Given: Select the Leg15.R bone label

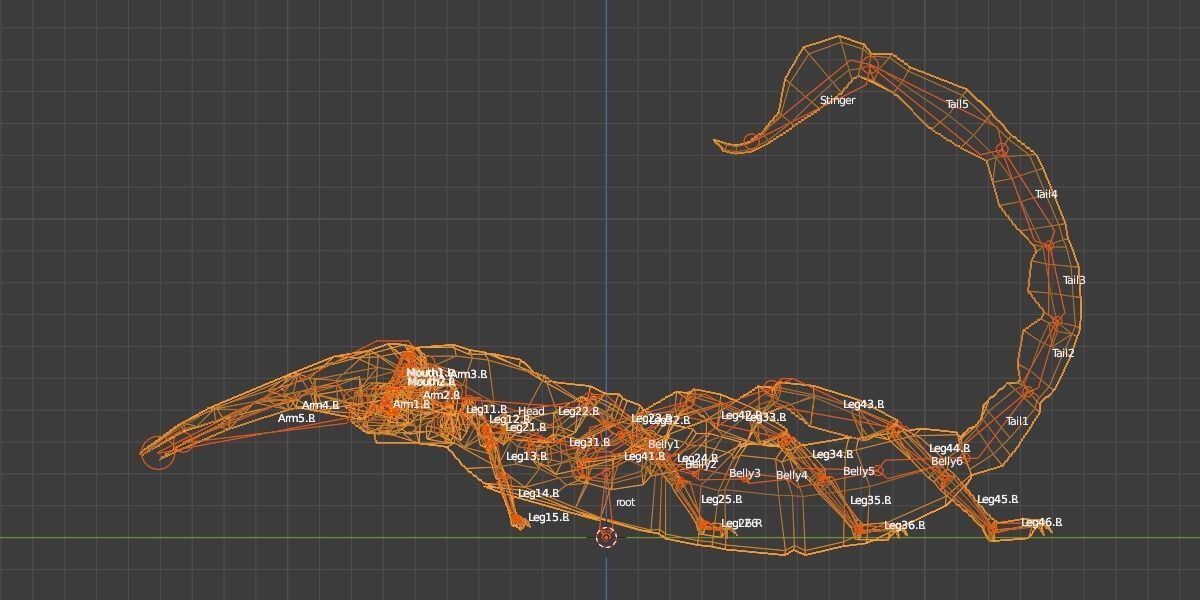Looking at the screenshot, I should click(549, 517).
